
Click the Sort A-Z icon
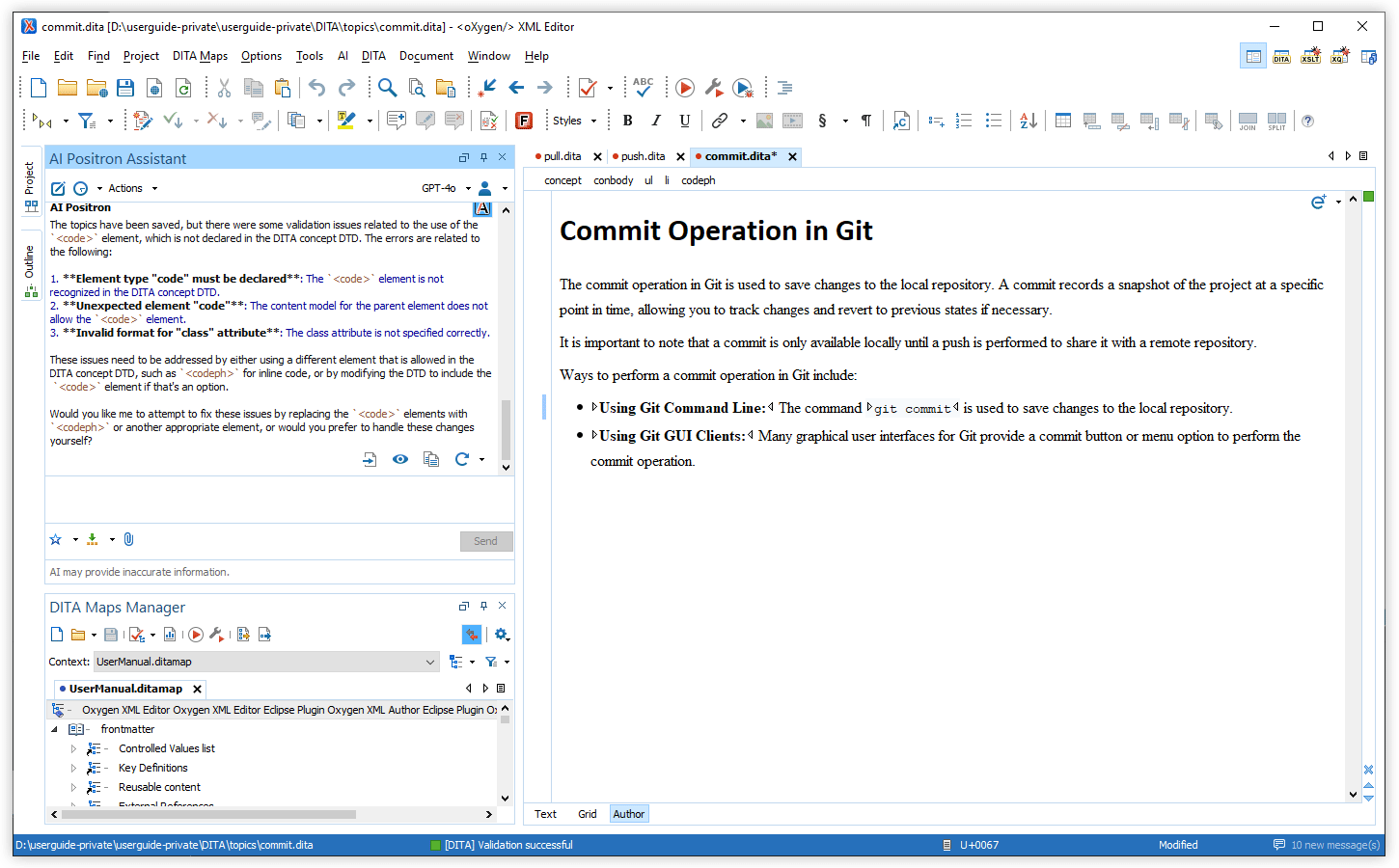click(1029, 121)
